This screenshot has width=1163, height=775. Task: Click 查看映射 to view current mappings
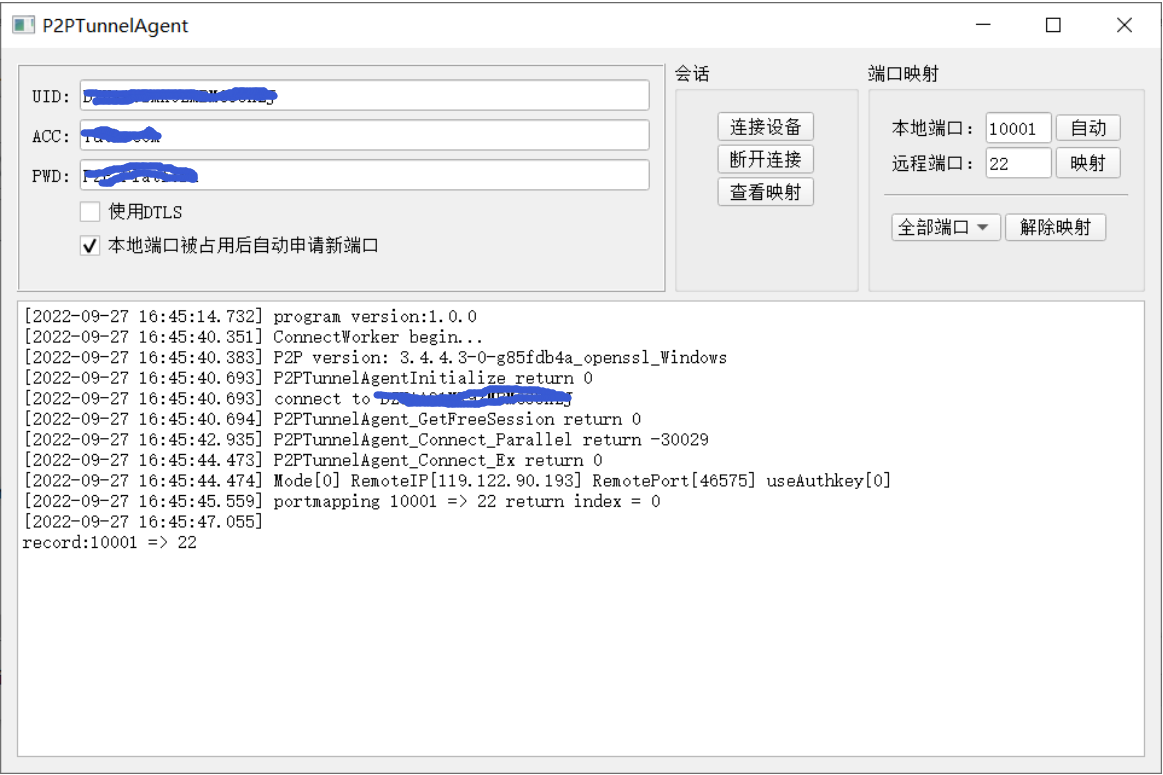click(765, 191)
